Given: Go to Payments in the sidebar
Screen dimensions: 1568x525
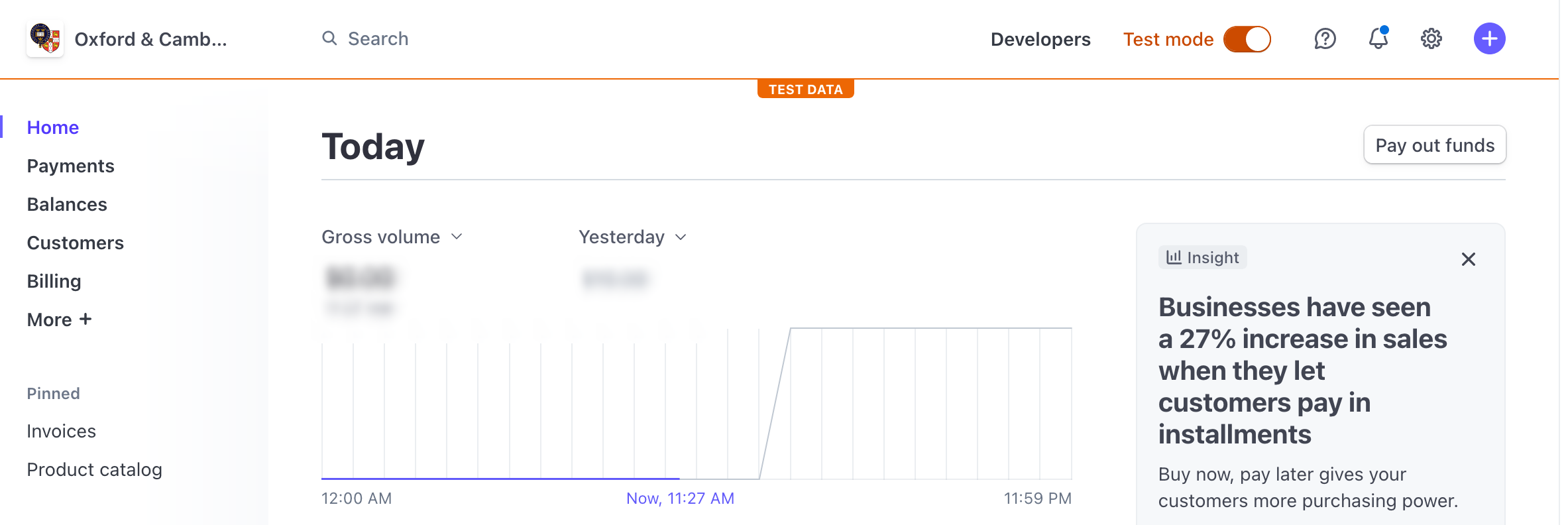Looking at the screenshot, I should (x=71, y=166).
